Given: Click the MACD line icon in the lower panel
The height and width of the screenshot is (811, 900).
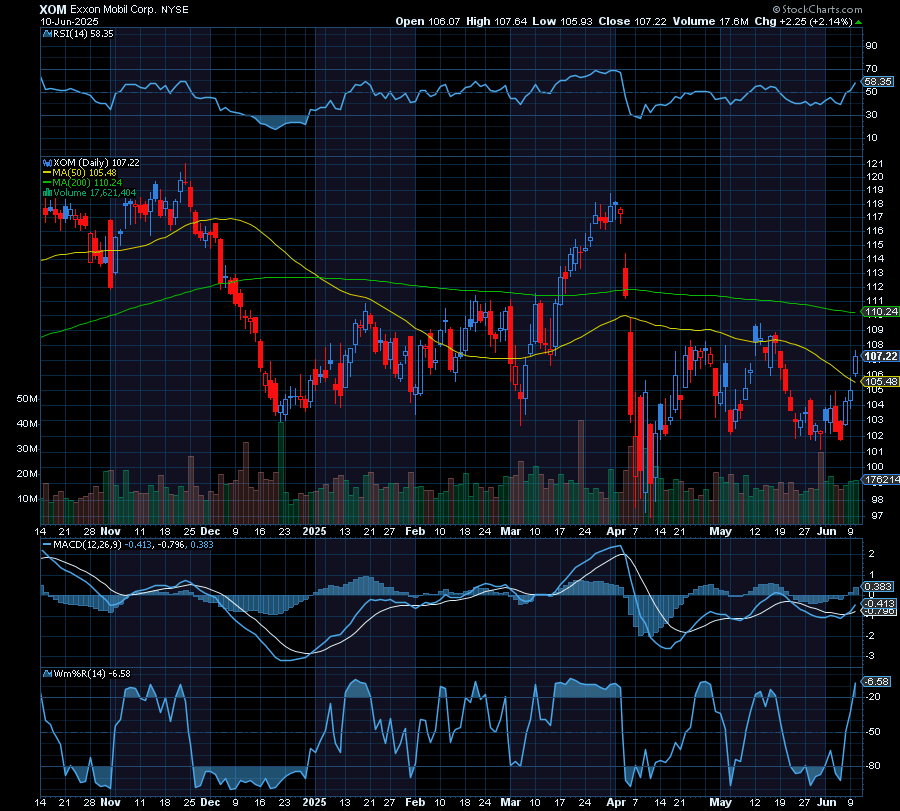Looking at the screenshot, I should coord(45,546).
